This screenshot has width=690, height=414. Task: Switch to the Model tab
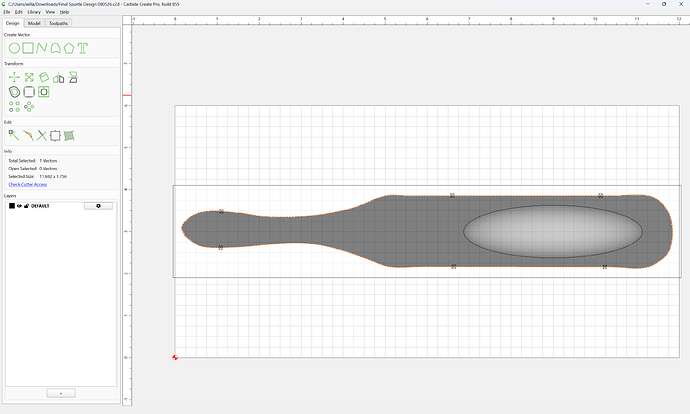(x=34, y=23)
